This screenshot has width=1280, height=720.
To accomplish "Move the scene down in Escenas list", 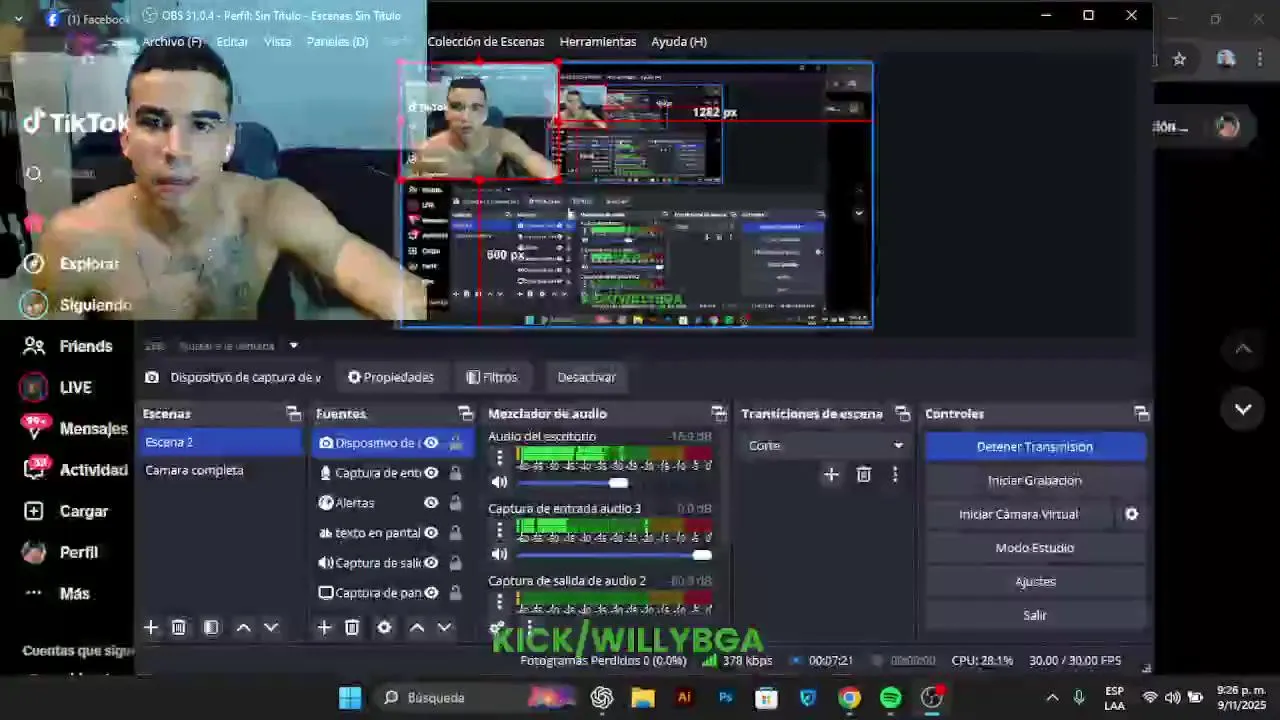I will coord(271,627).
